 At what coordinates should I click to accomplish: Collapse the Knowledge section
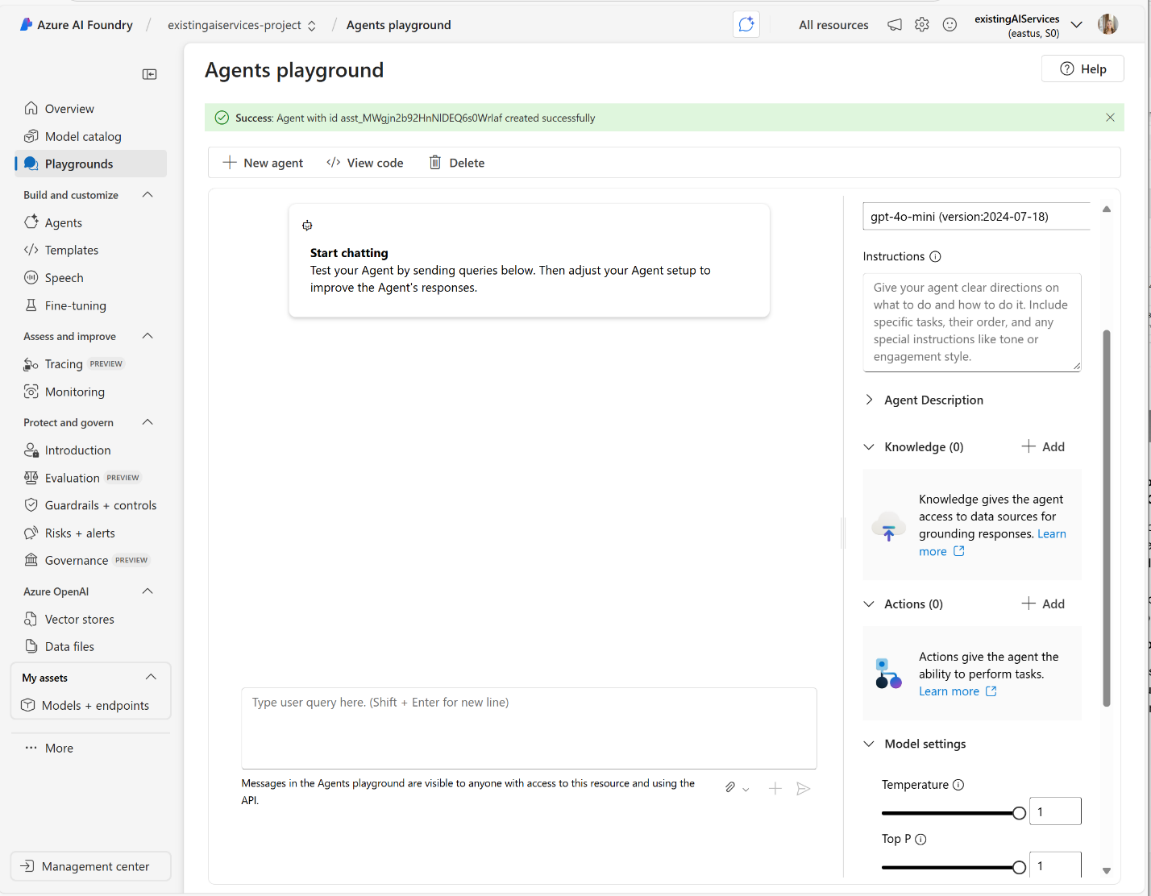(868, 447)
